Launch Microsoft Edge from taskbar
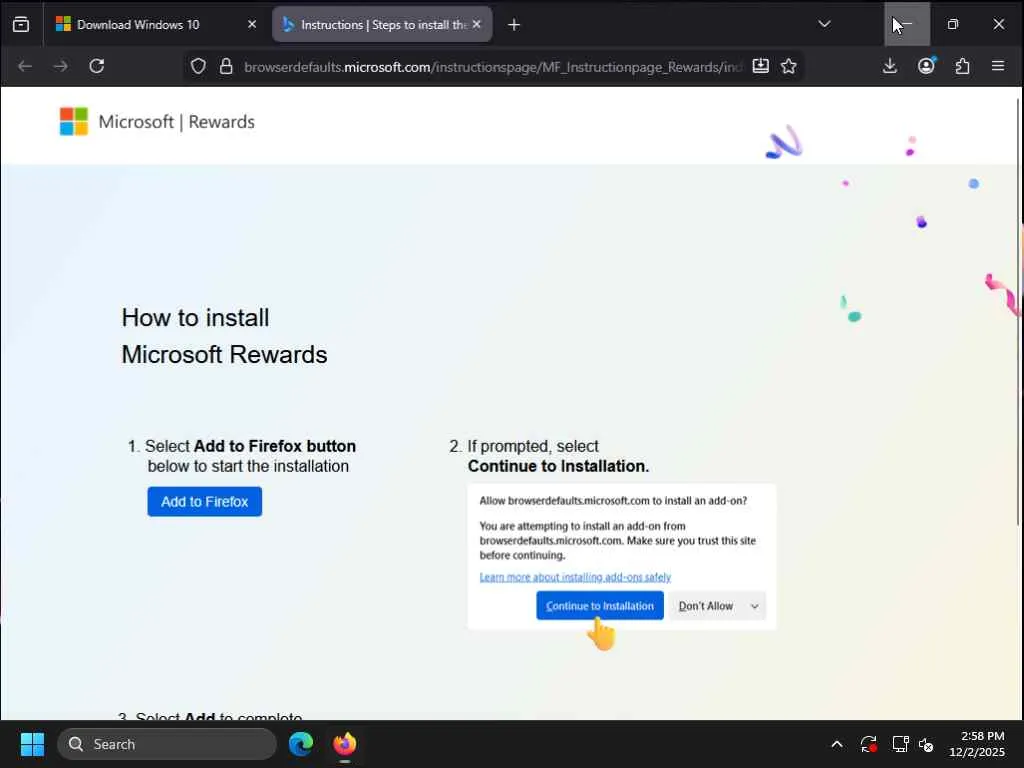 [x=301, y=744]
